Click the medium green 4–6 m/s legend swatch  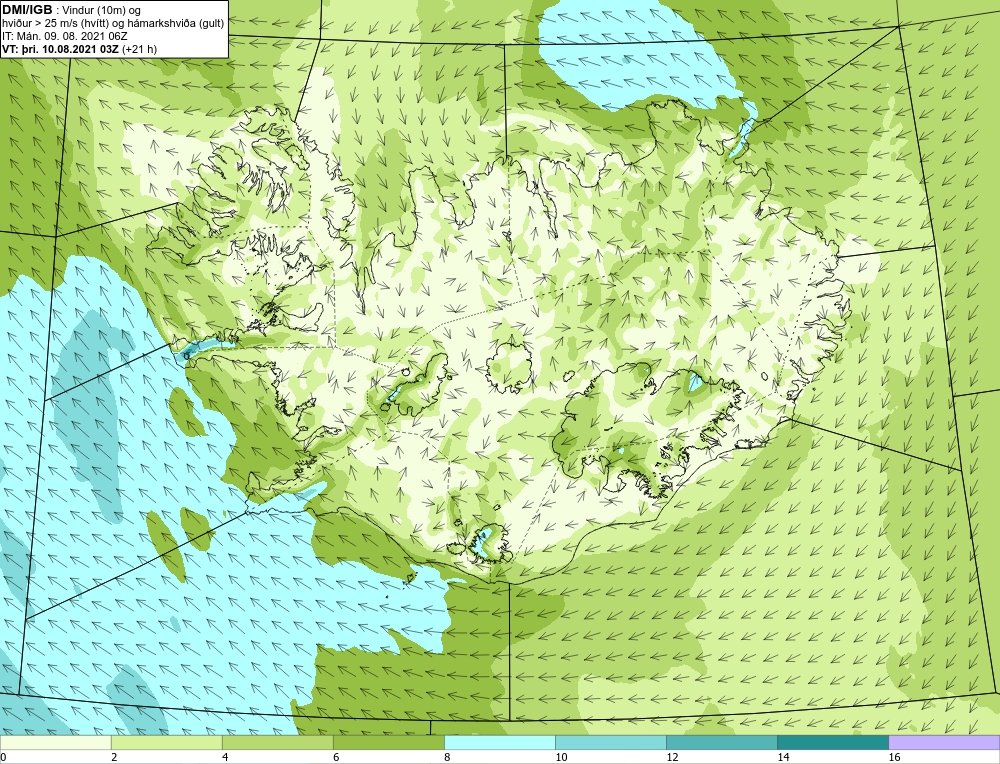[x=277, y=742]
